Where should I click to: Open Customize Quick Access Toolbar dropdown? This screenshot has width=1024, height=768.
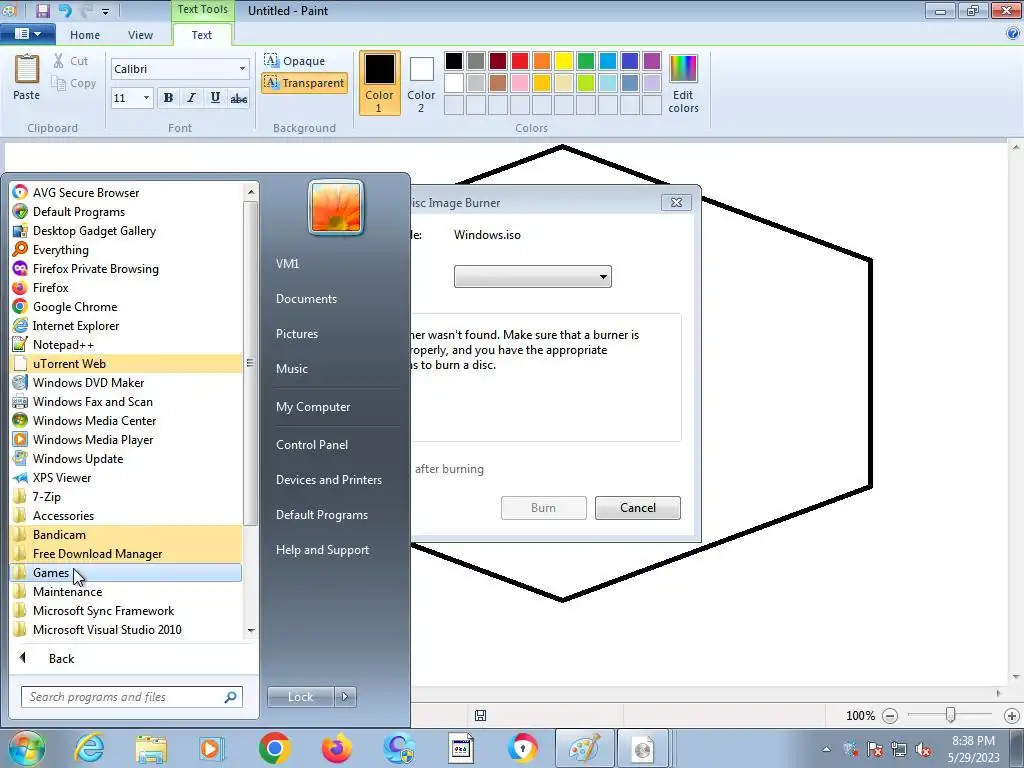105,11
